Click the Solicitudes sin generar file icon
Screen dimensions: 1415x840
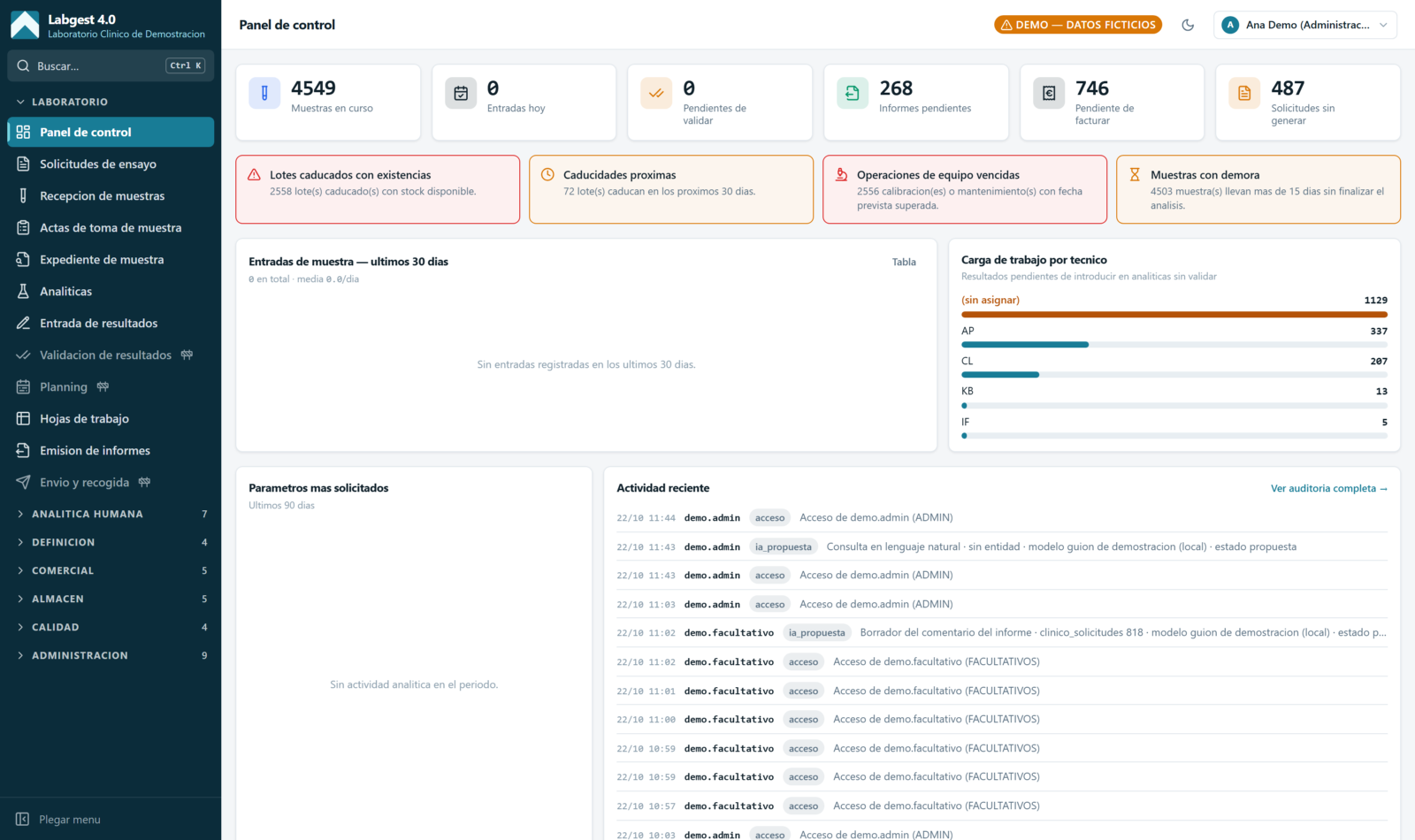coord(1244,93)
